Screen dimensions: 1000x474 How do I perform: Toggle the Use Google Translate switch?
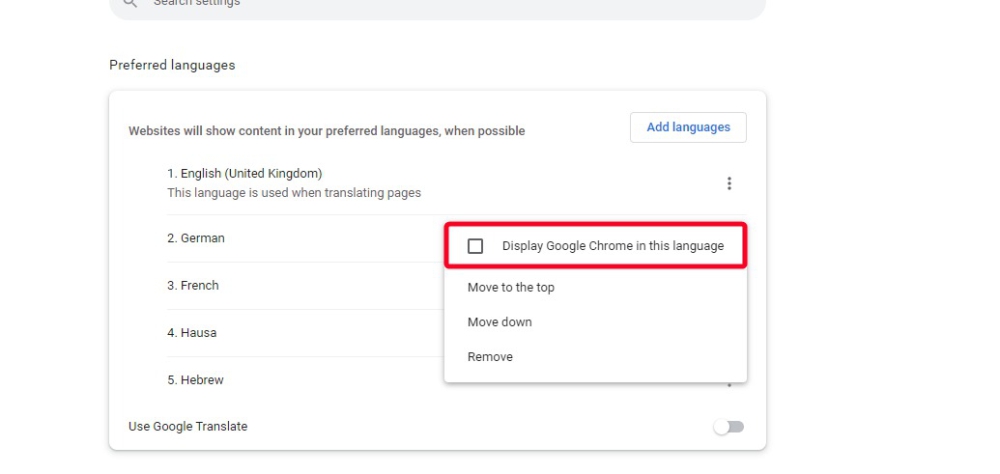click(729, 427)
